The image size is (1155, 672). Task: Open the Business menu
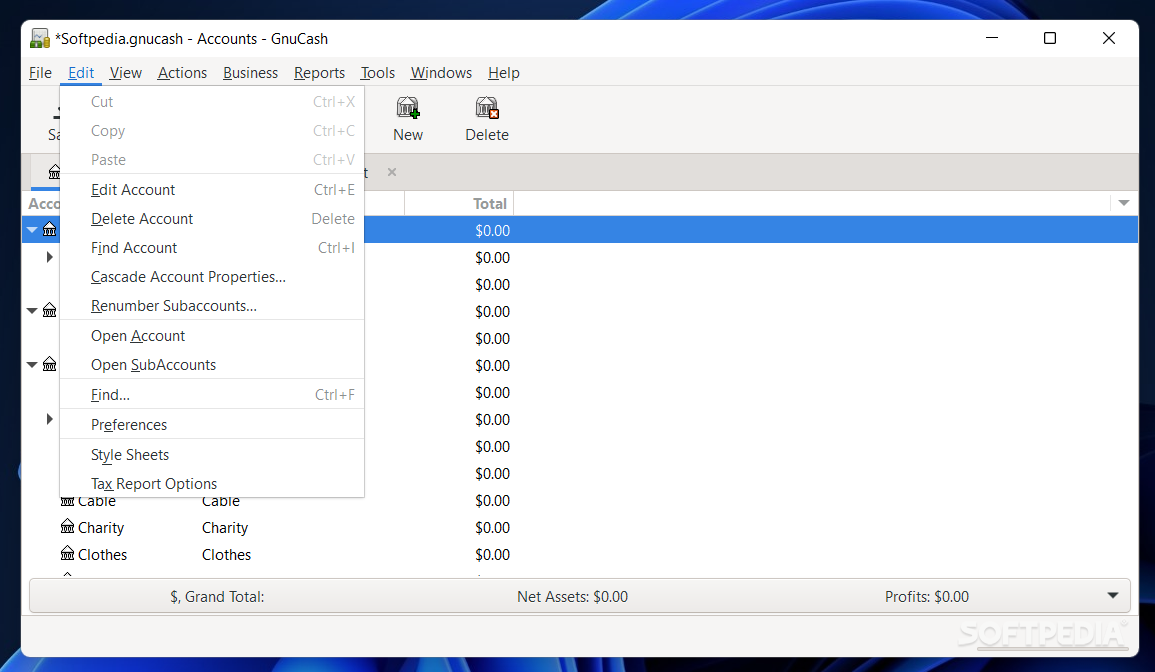[250, 73]
